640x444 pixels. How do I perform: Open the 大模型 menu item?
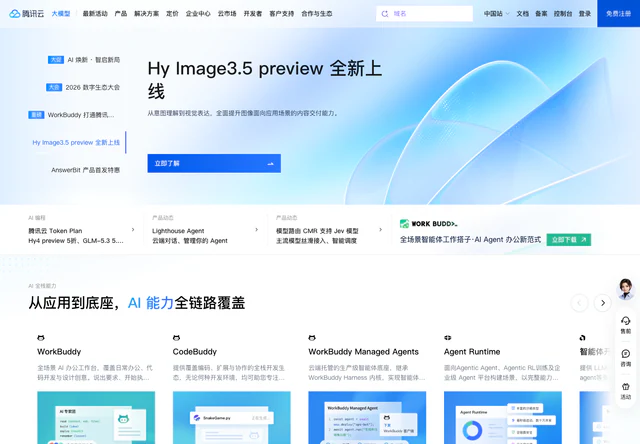61,13
